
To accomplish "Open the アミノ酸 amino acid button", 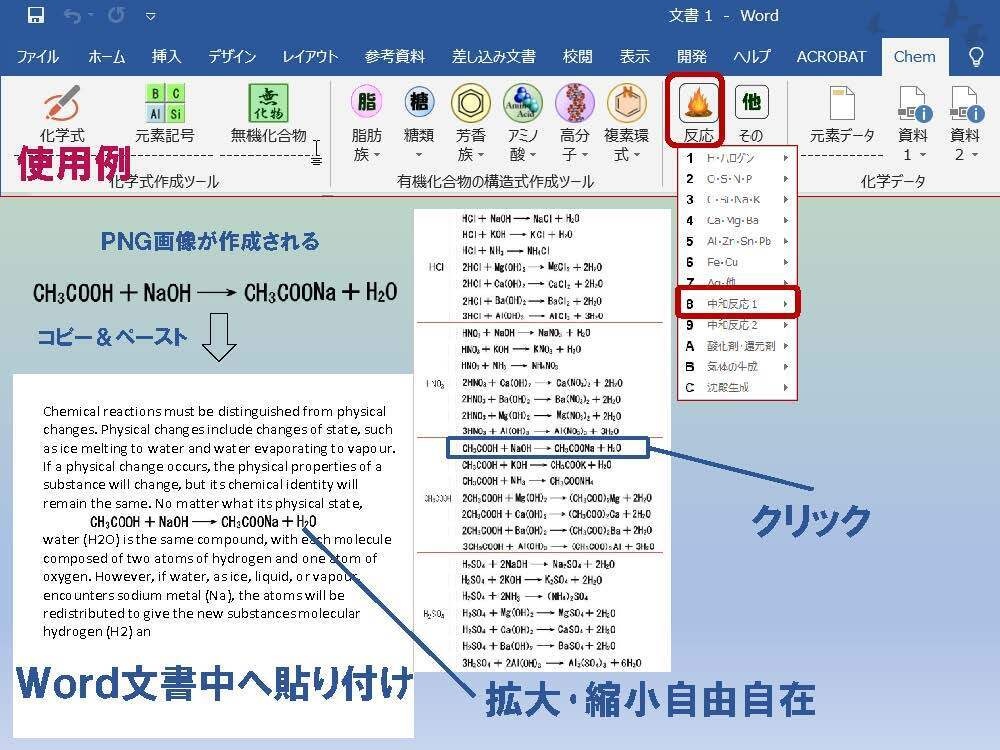I will pyautogui.click(x=523, y=124).
